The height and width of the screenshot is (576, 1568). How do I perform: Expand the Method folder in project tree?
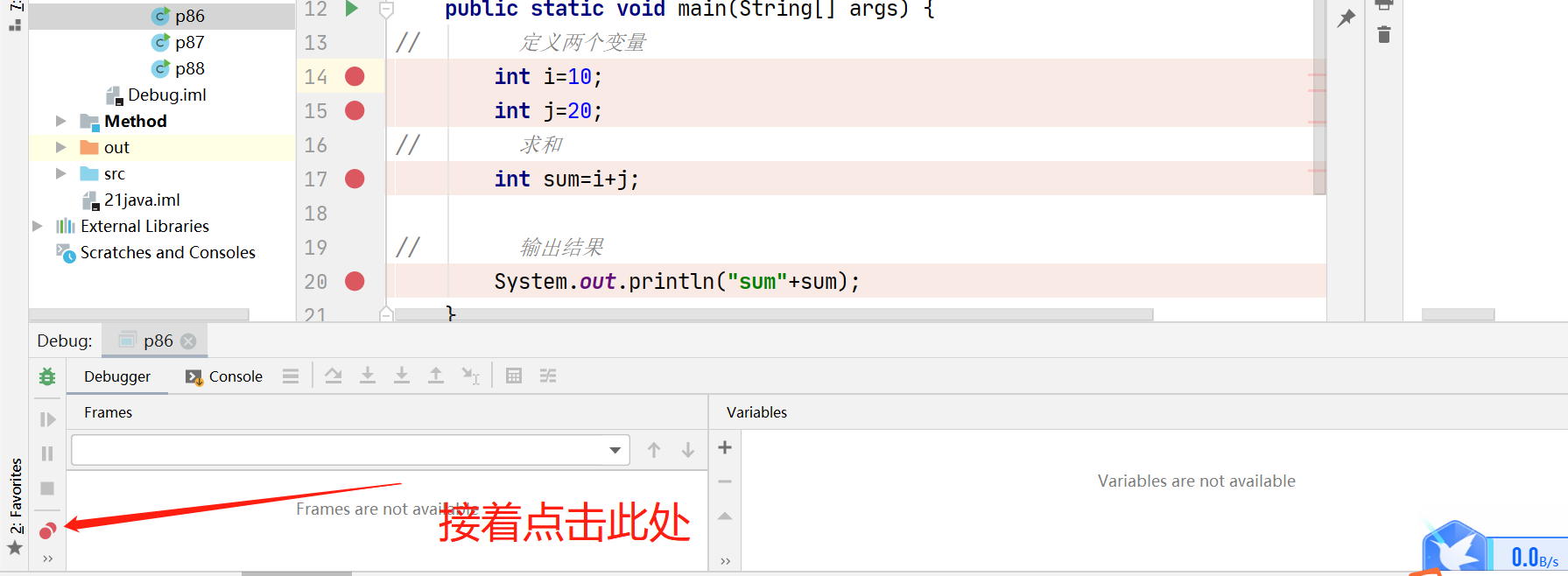[x=60, y=121]
